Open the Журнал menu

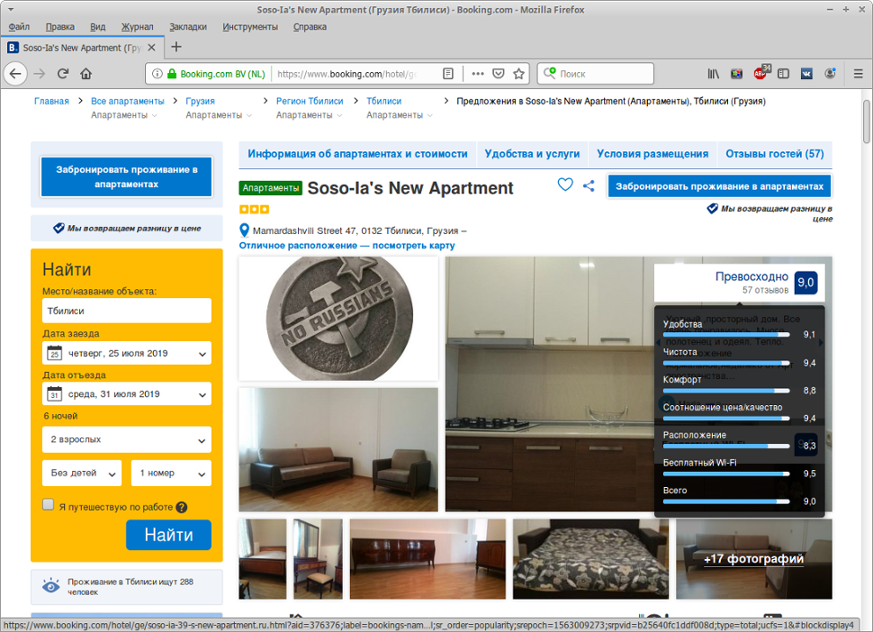tap(138, 27)
